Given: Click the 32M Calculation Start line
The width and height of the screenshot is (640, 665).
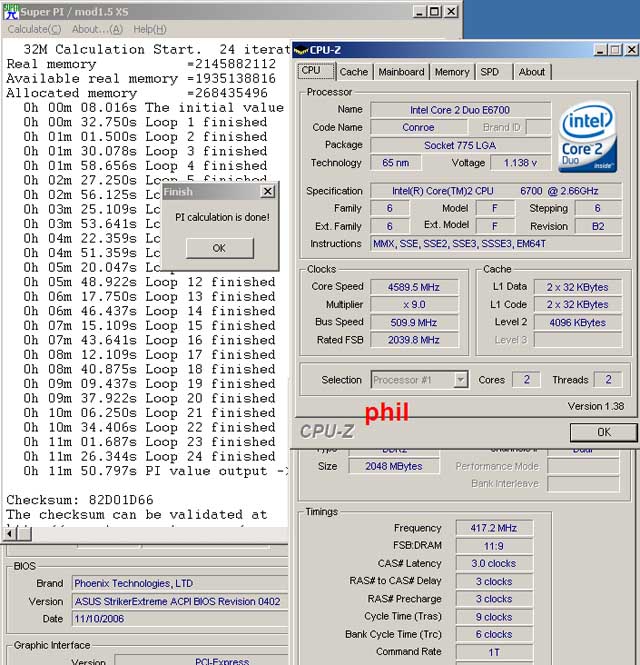Looking at the screenshot, I should pyautogui.click(x=157, y=50).
